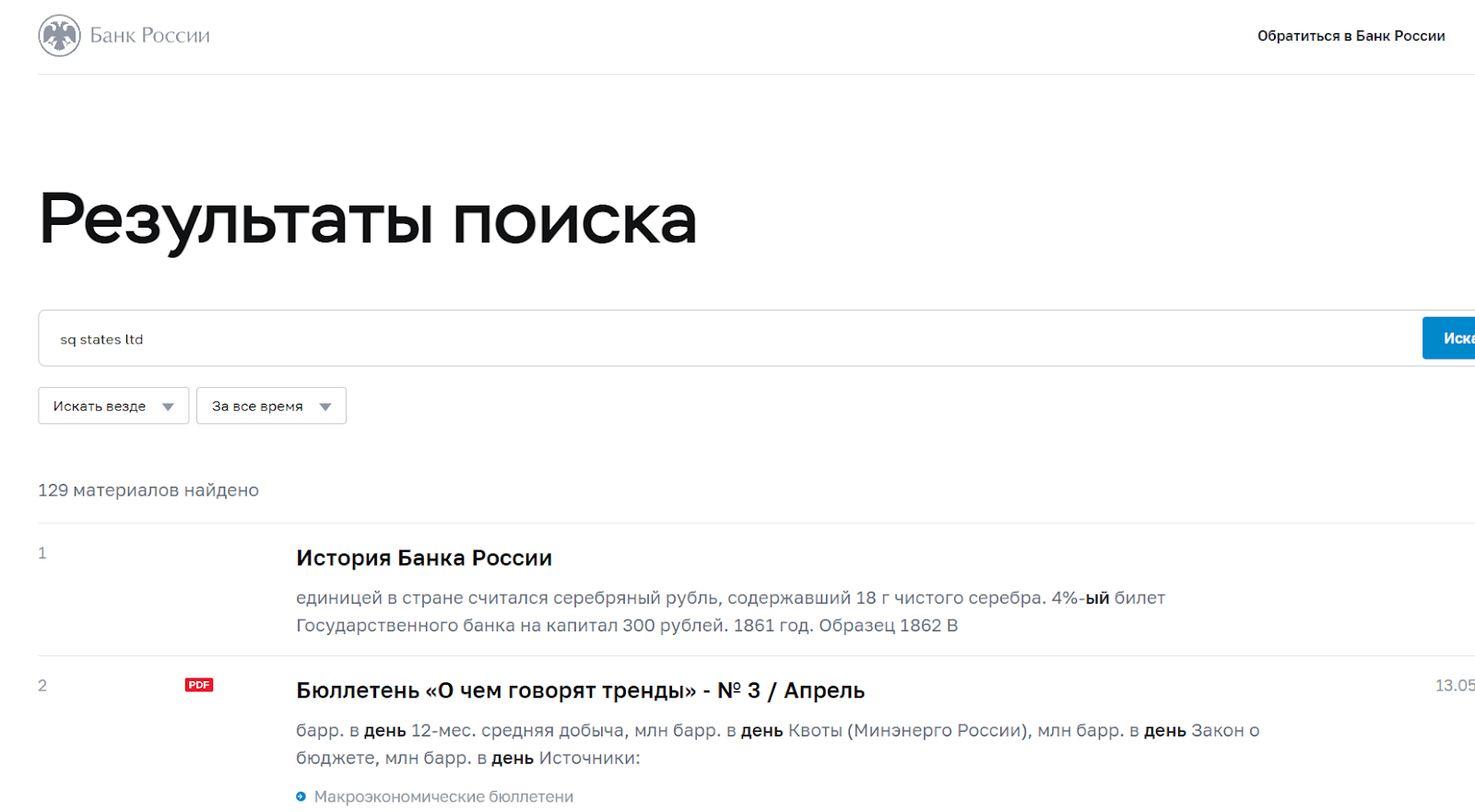1475x812 pixels.
Task: Click the Bank of Russia eagle logo
Action: [x=60, y=36]
